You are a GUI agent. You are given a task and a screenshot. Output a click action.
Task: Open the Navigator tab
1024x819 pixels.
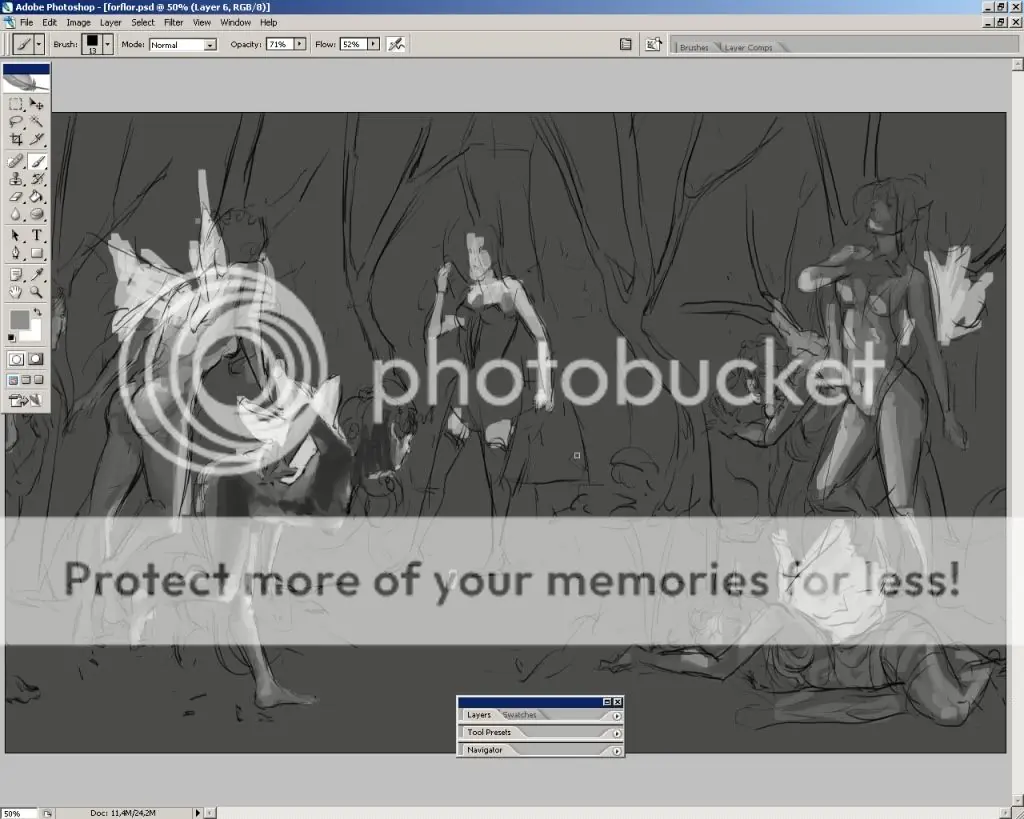click(x=485, y=750)
